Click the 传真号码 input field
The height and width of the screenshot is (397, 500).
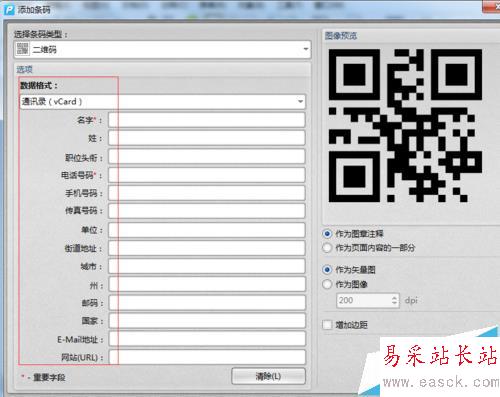tap(207, 211)
